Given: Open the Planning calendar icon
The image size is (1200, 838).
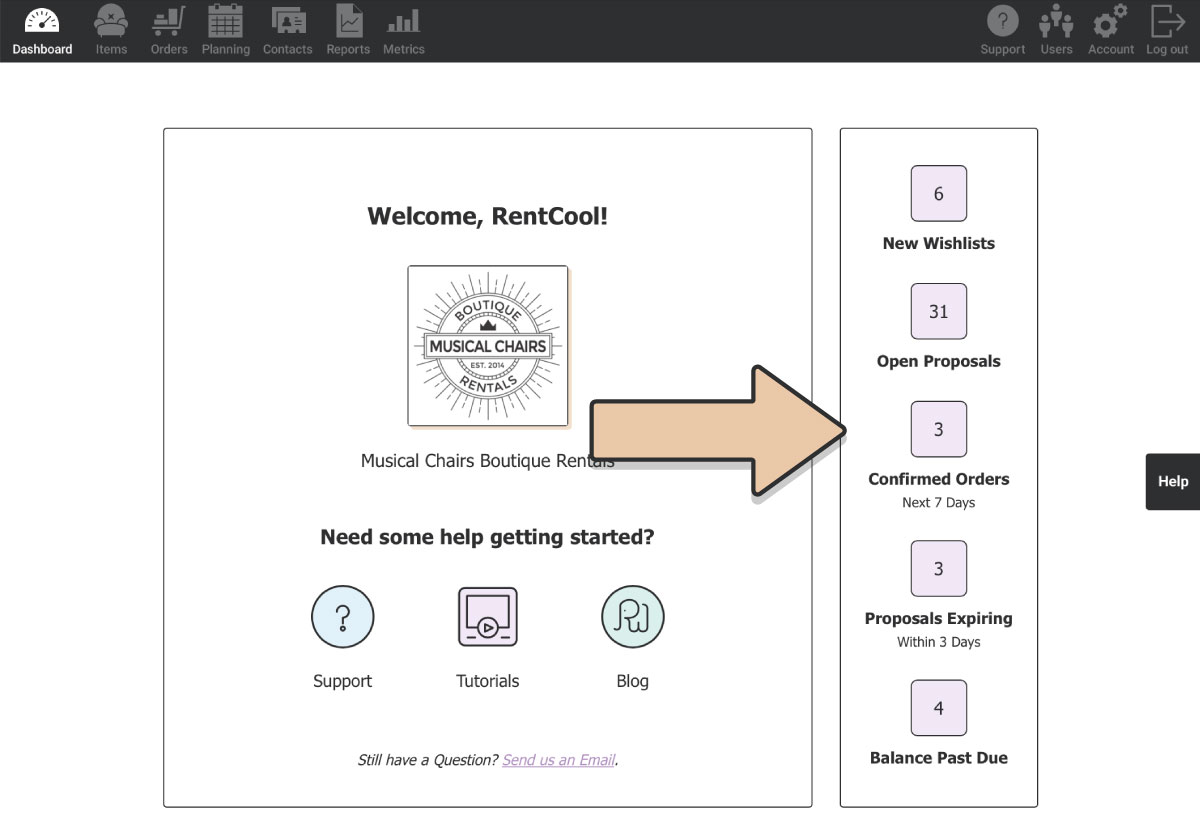Looking at the screenshot, I should click(225, 20).
